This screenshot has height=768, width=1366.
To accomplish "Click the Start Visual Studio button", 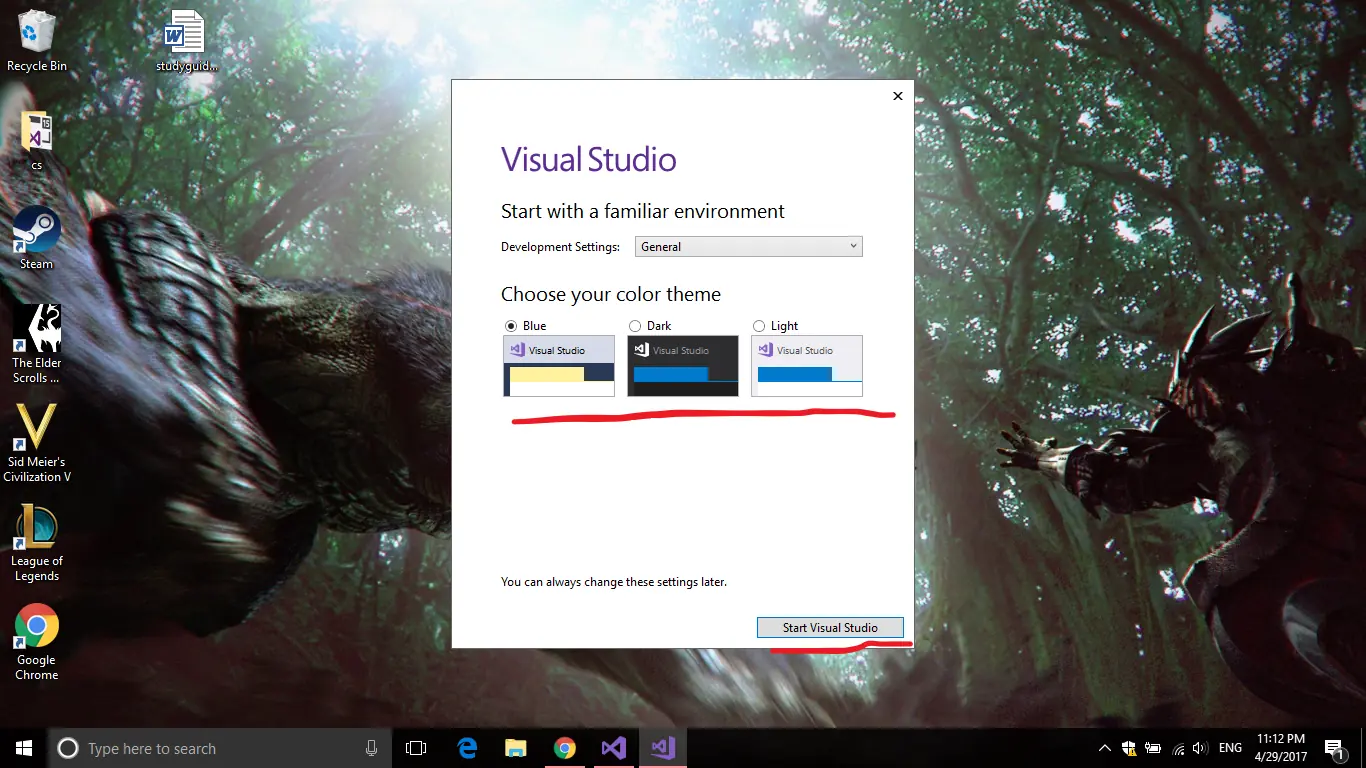I will 830,628.
